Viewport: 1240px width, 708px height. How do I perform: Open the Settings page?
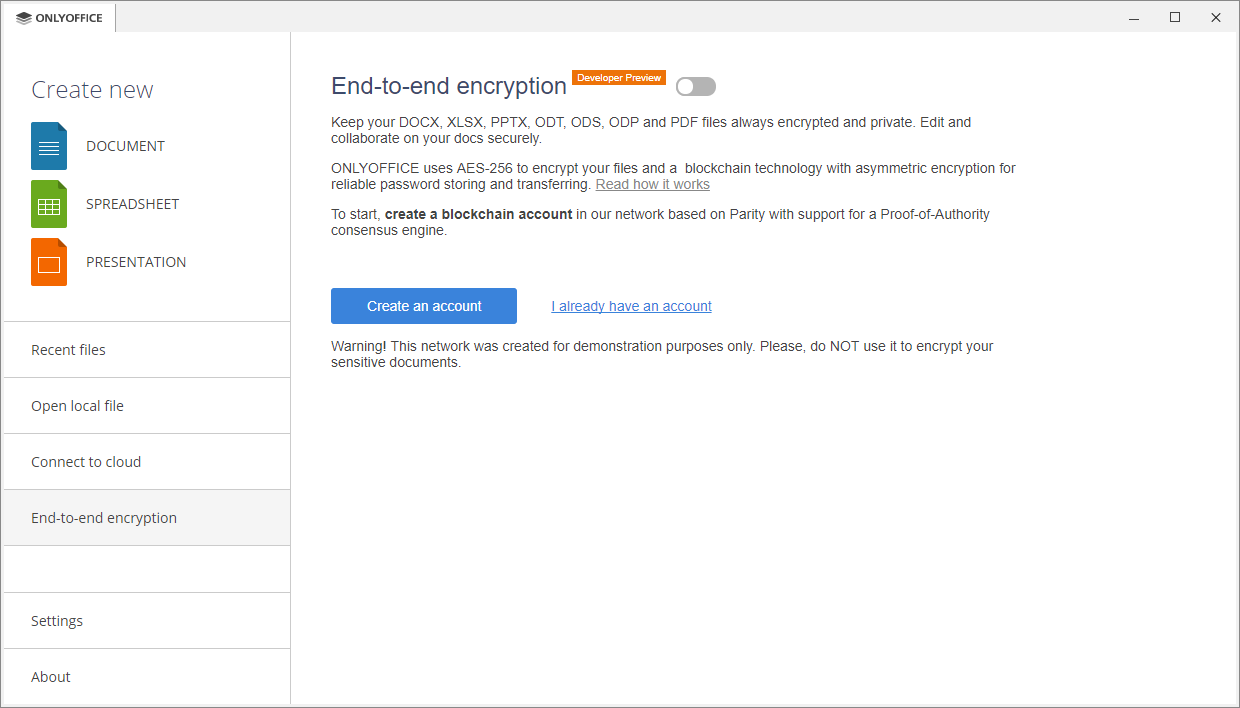point(57,621)
